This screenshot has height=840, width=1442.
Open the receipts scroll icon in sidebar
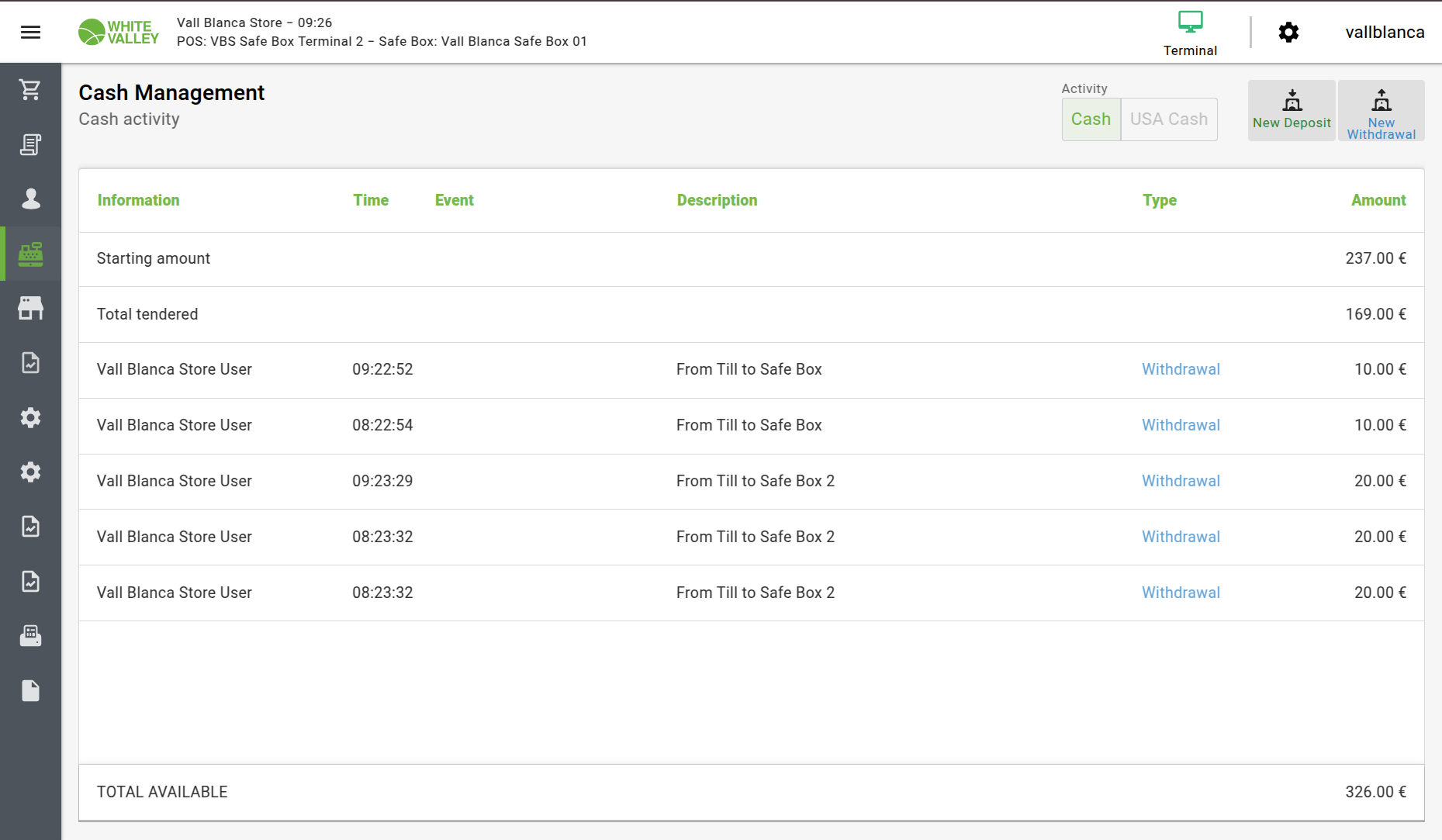pyautogui.click(x=30, y=144)
